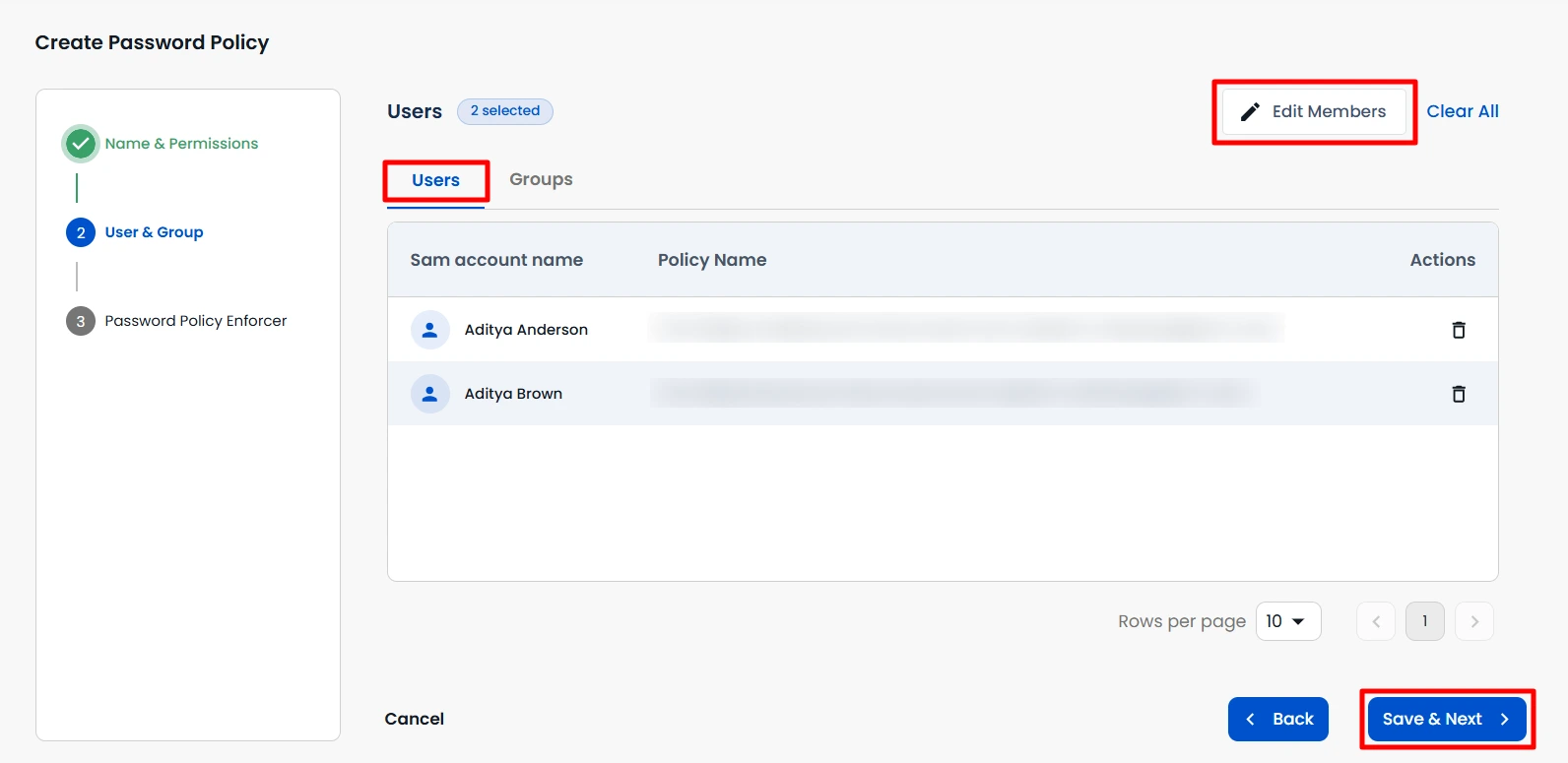Select page 1 in pagination
Viewport: 1568px width, 763px height.
(1425, 621)
